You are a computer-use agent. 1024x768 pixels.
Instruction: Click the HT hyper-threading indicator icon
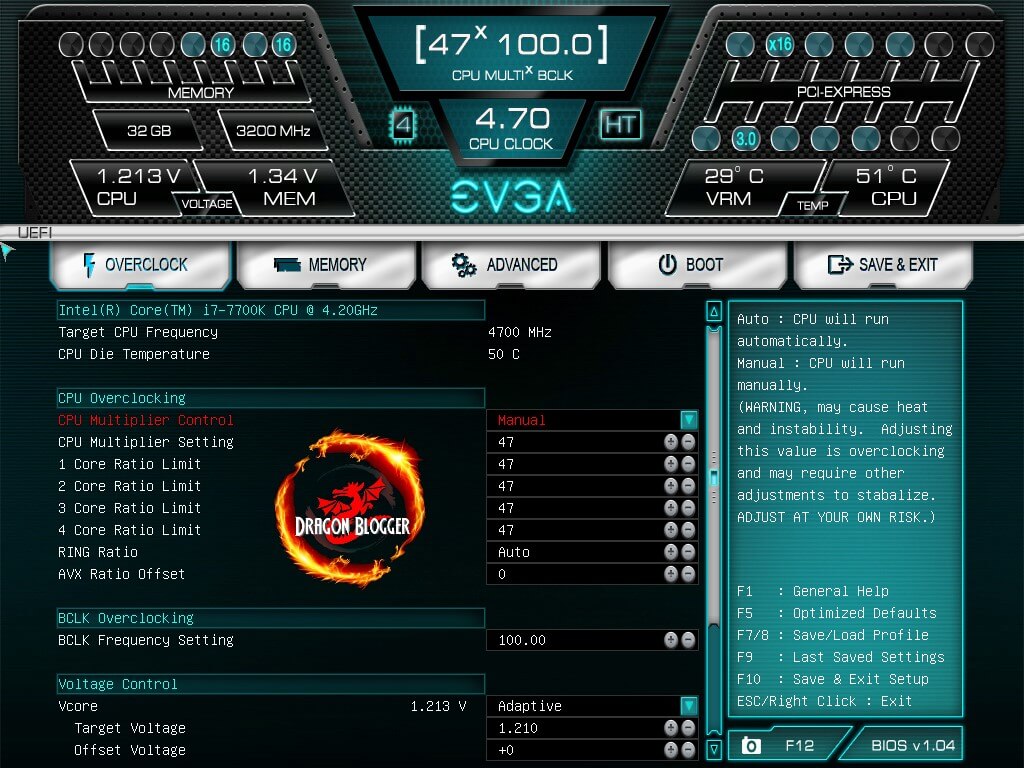click(620, 124)
